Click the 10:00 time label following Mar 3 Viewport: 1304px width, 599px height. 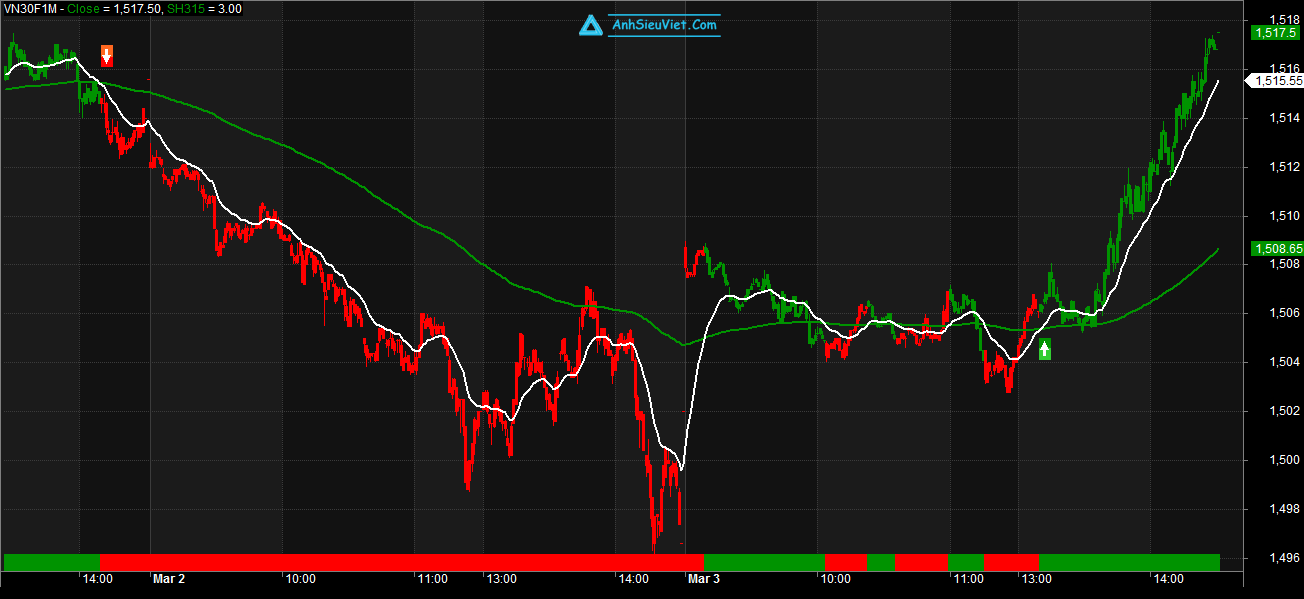point(835,579)
